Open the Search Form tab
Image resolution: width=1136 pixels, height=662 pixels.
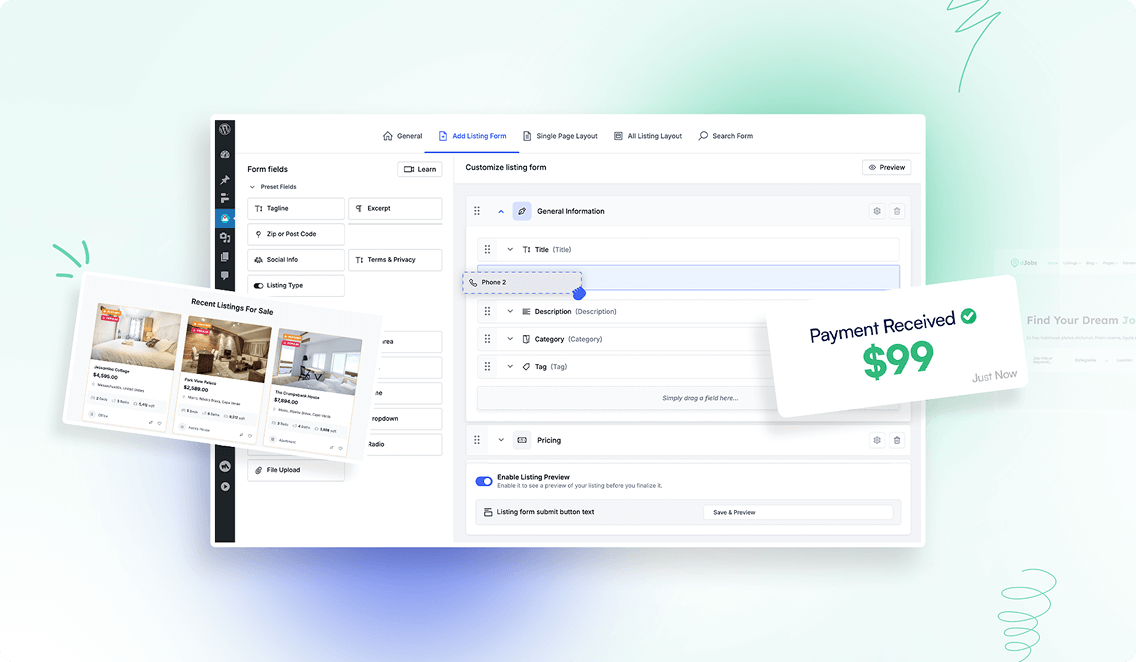[x=725, y=136]
